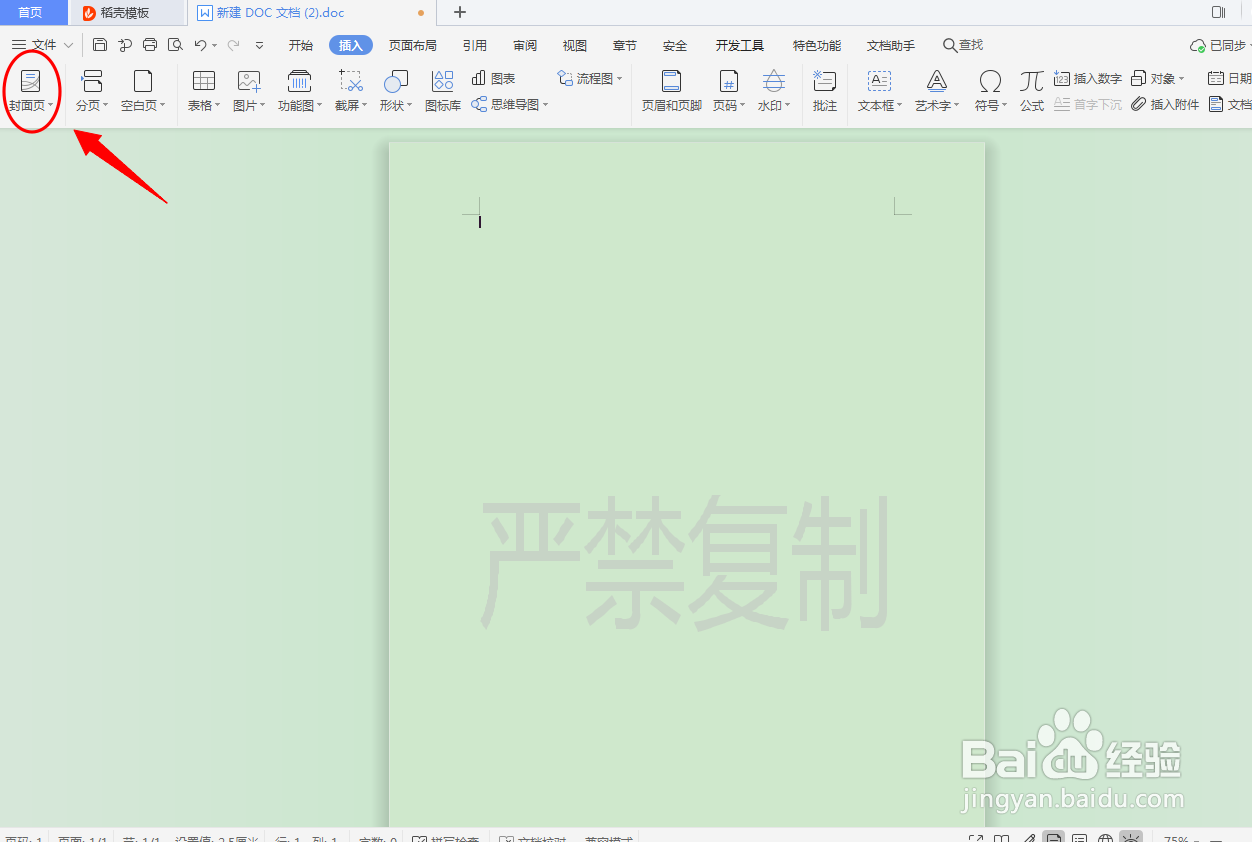Insert a 图表 chart
Screen dimensions: 1252x842
click(x=493, y=78)
